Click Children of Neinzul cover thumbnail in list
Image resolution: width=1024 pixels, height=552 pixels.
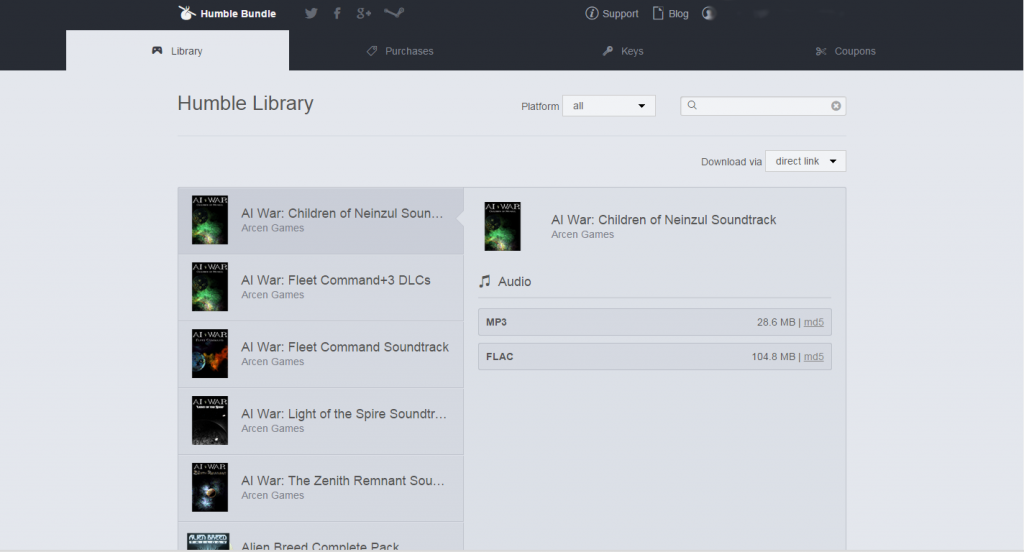[210, 220]
